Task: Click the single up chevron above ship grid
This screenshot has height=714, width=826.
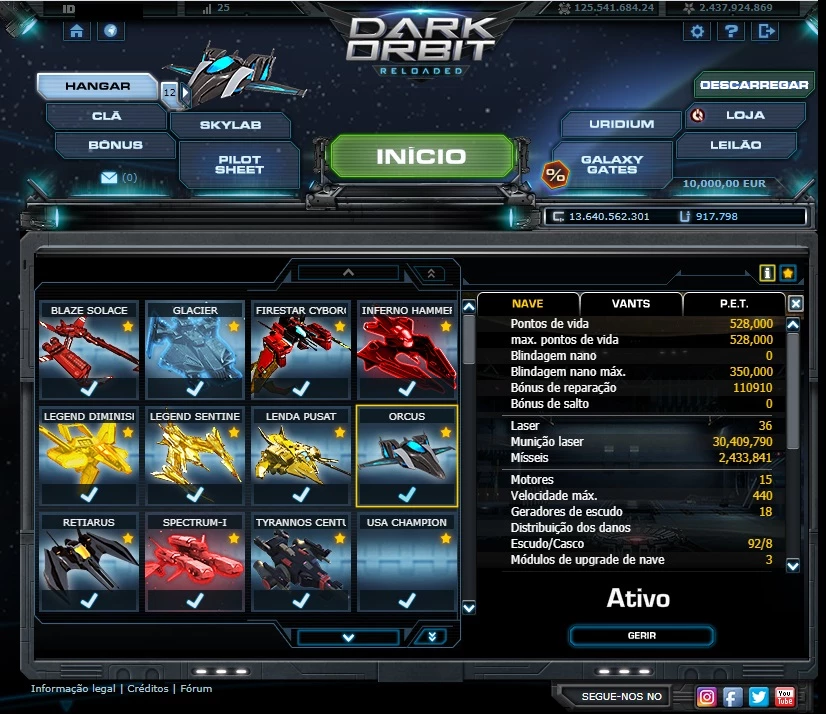Action: (348, 272)
